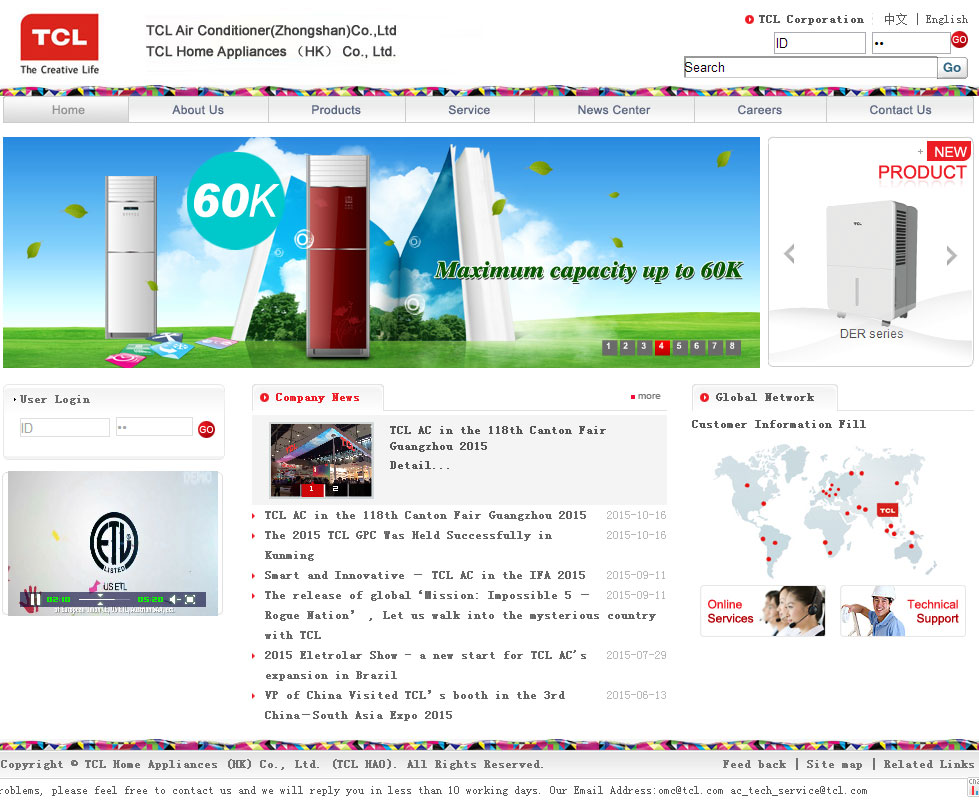The image size is (979, 801).
Task: Go to the News Center menu
Action: point(613,110)
